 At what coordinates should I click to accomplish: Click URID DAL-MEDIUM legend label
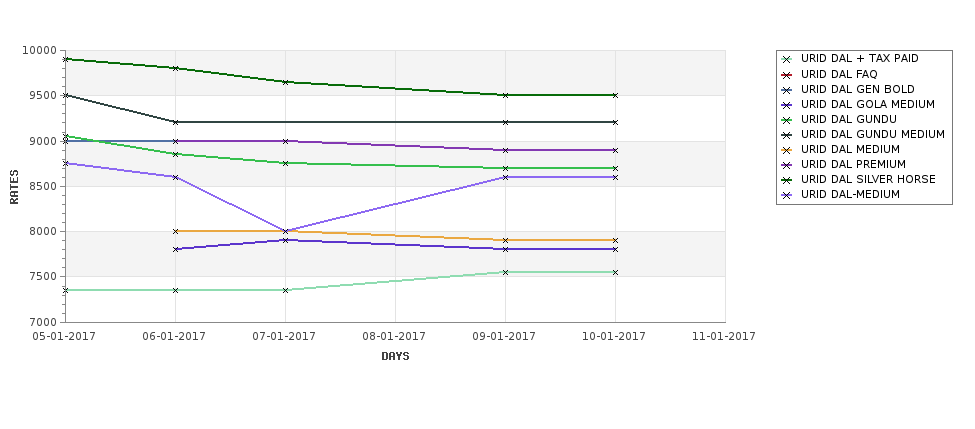point(850,194)
